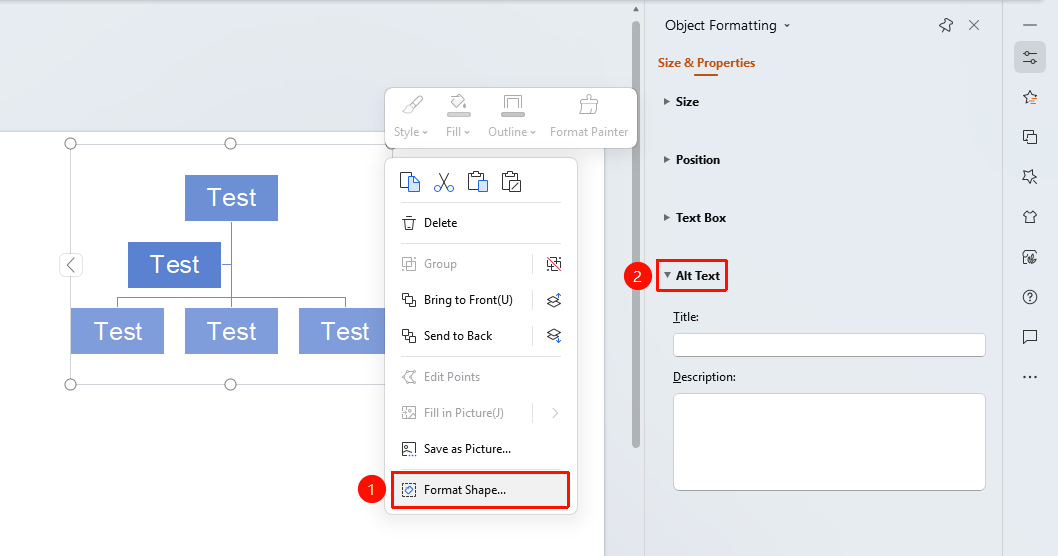Click the stacked copies icon in sidebar
The image size is (1058, 556).
(1030, 137)
